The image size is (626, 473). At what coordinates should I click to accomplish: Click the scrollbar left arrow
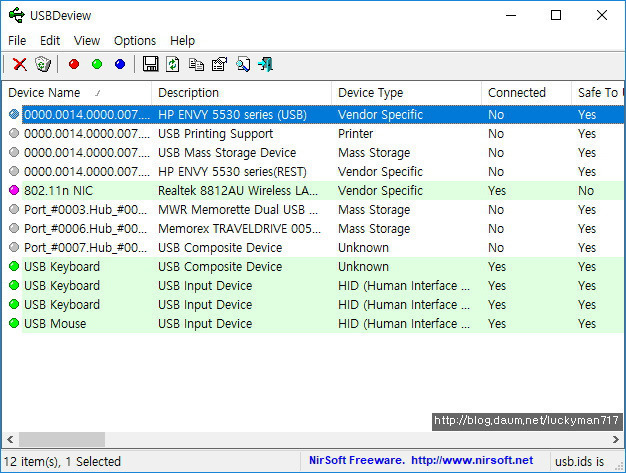pyautogui.click(x=10, y=439)
